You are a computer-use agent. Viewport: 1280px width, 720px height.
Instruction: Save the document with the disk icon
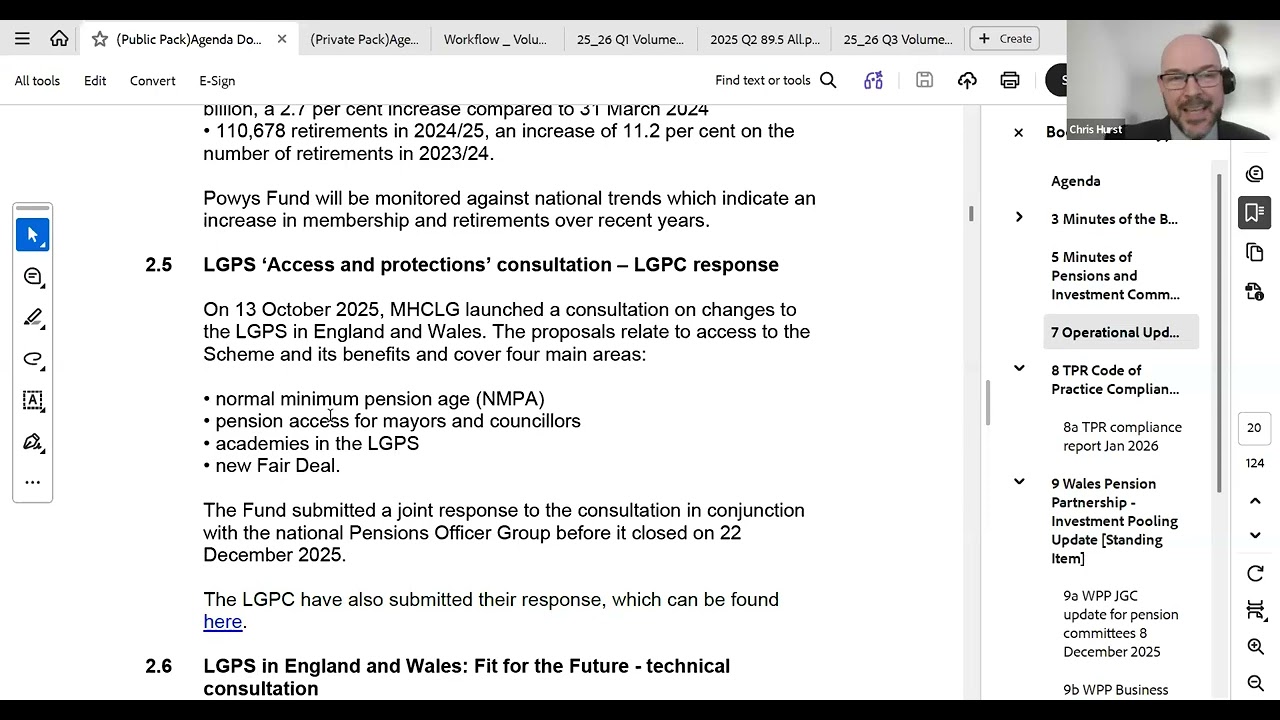point(924,80)
